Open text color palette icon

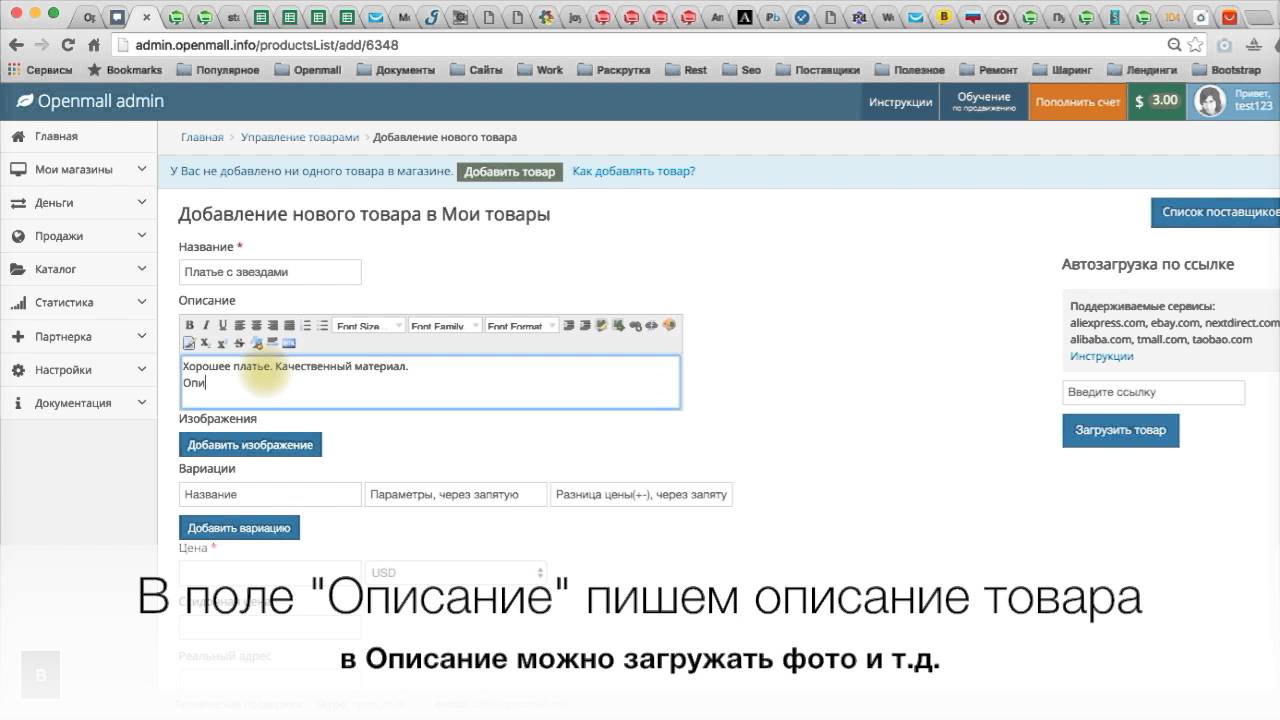coord(669,325)
